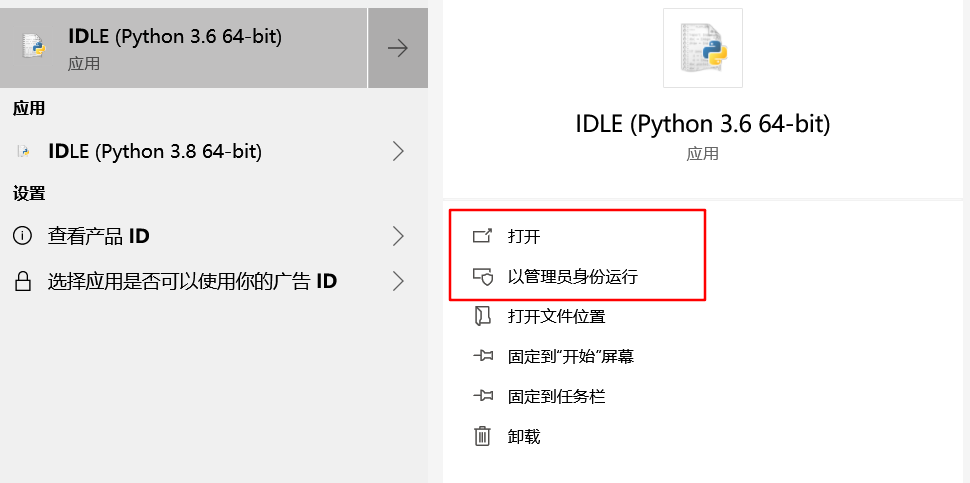The width and height of the screenshot is (970, 483).
Task: Click the 打开 open icon
Action: [x=483, y=236]
